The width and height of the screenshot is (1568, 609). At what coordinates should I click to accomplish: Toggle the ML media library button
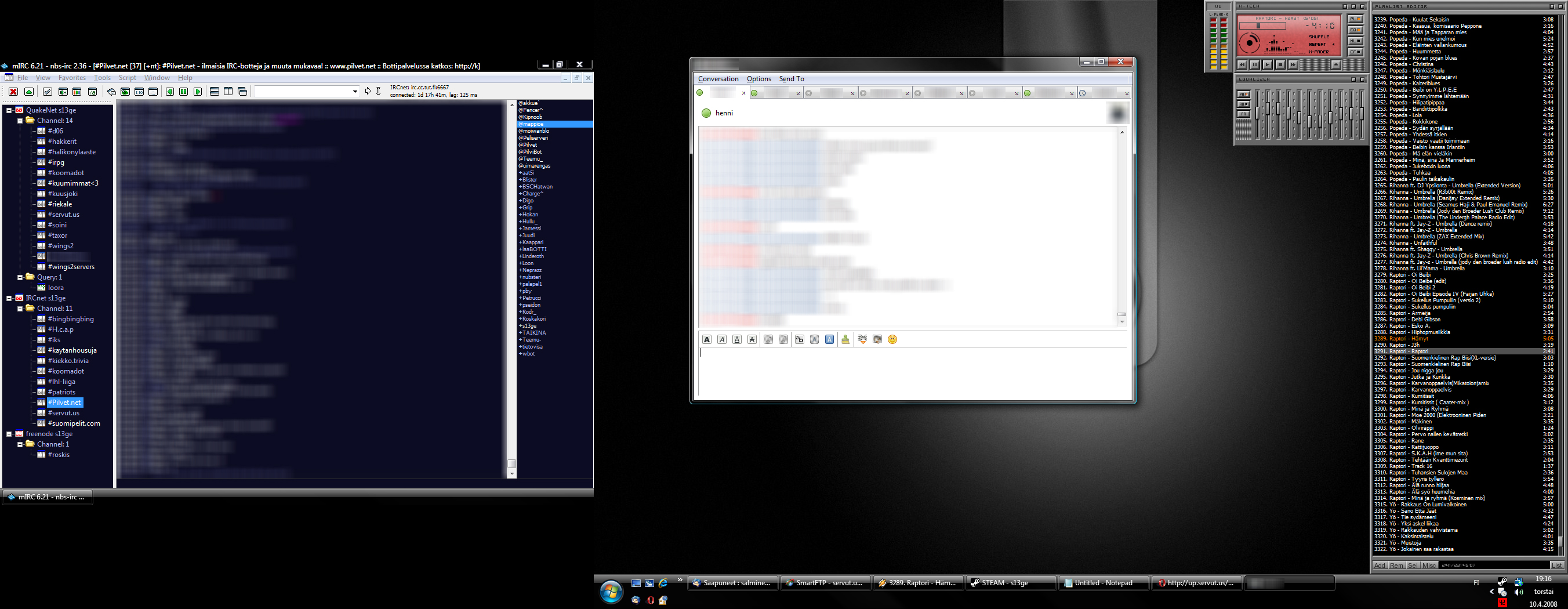point(1356,41)
